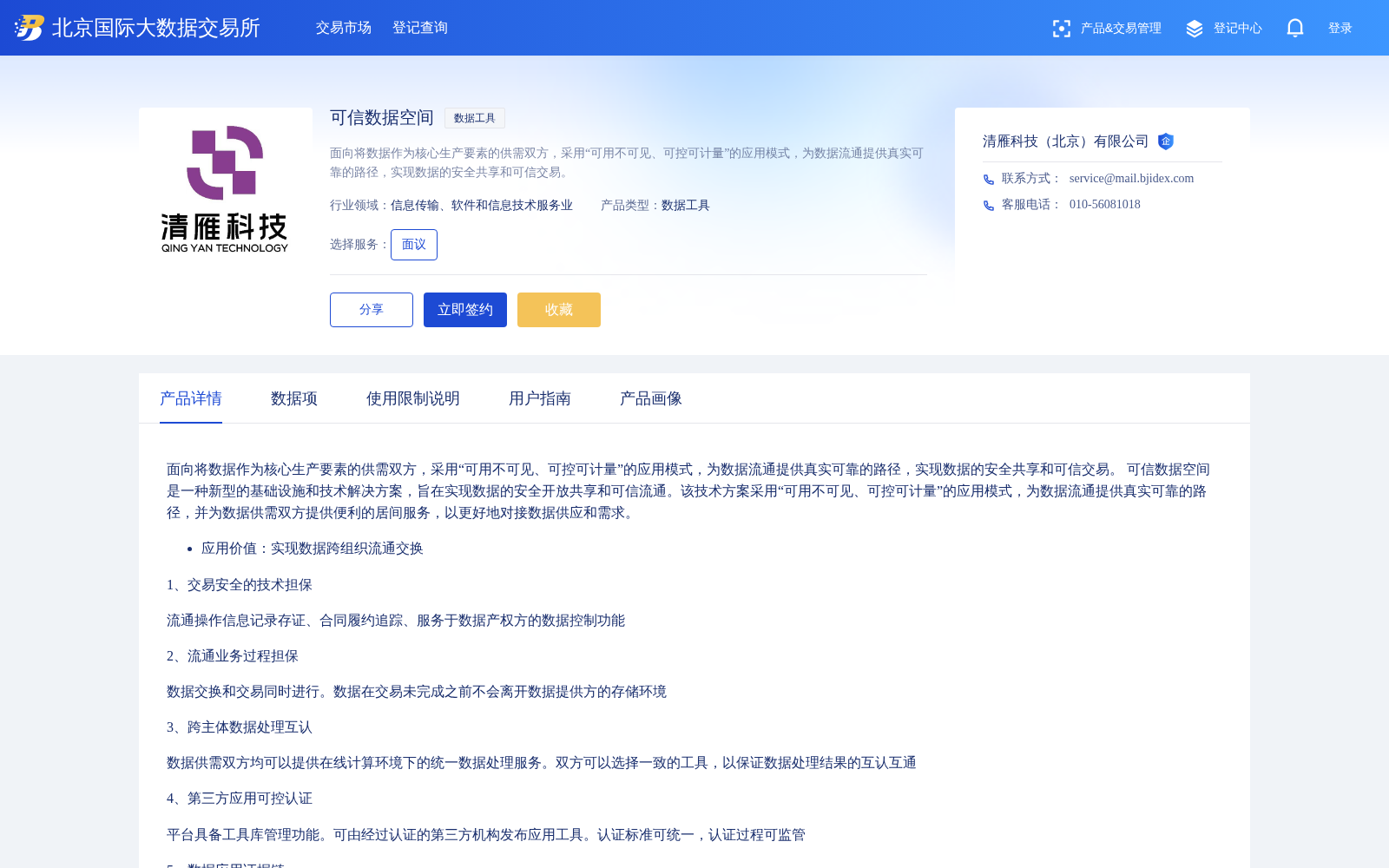The height and width of the screenshot is (868, 1389).
Task: Open notifications bell icon
Action: (1295, 28)
